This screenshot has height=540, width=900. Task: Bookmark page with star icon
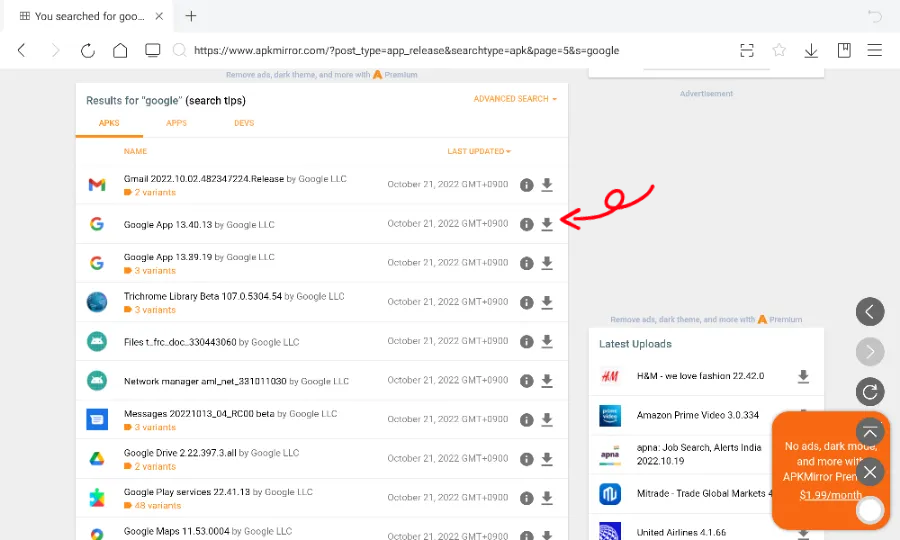[x=779, y=50]
